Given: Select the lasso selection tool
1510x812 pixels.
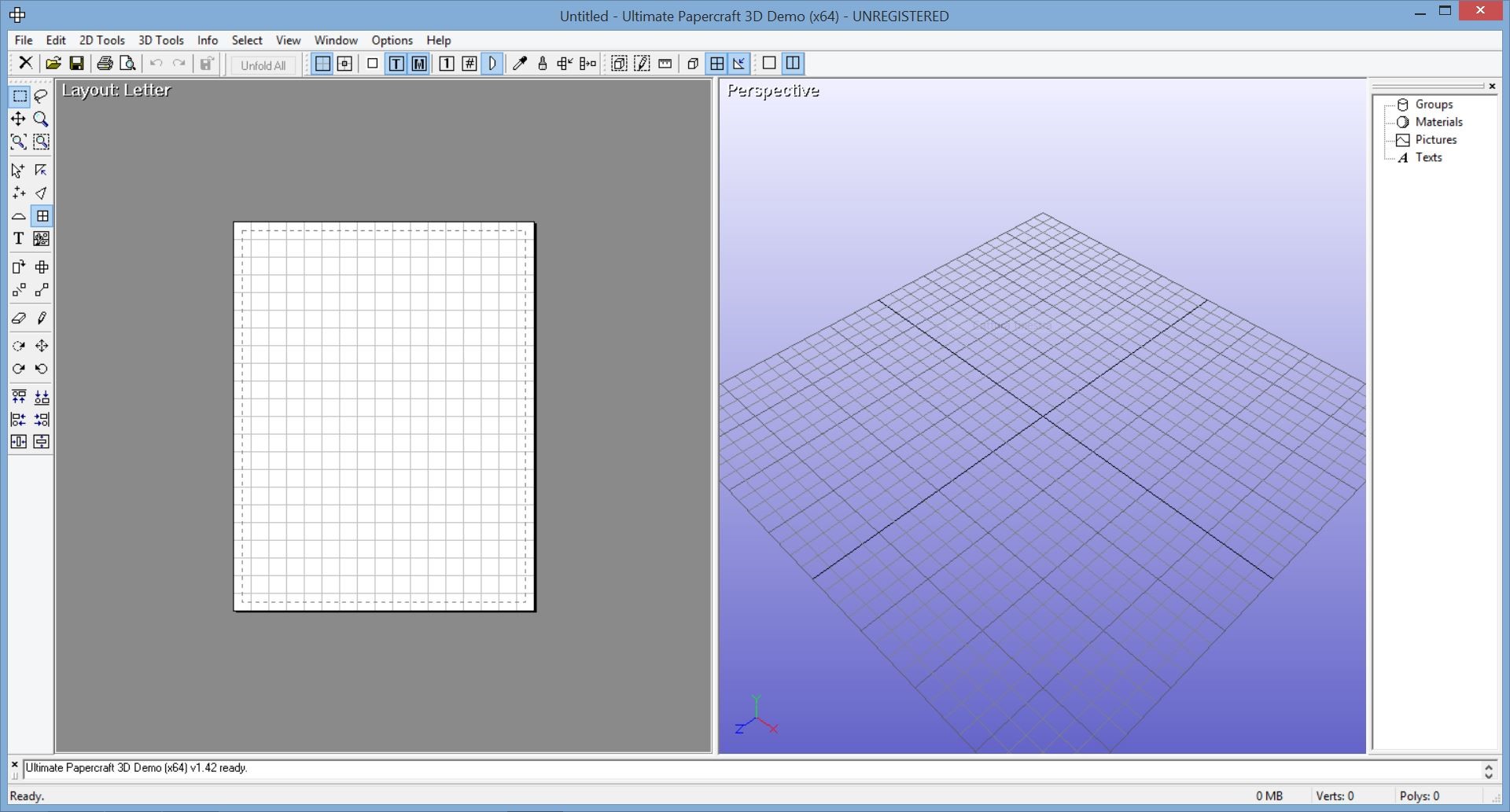Looking at the screenshot, I should pos(41,96).
